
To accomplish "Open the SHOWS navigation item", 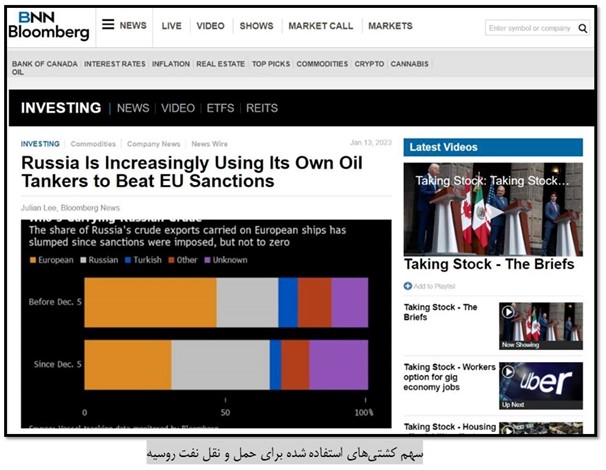I will coord(256,26).
